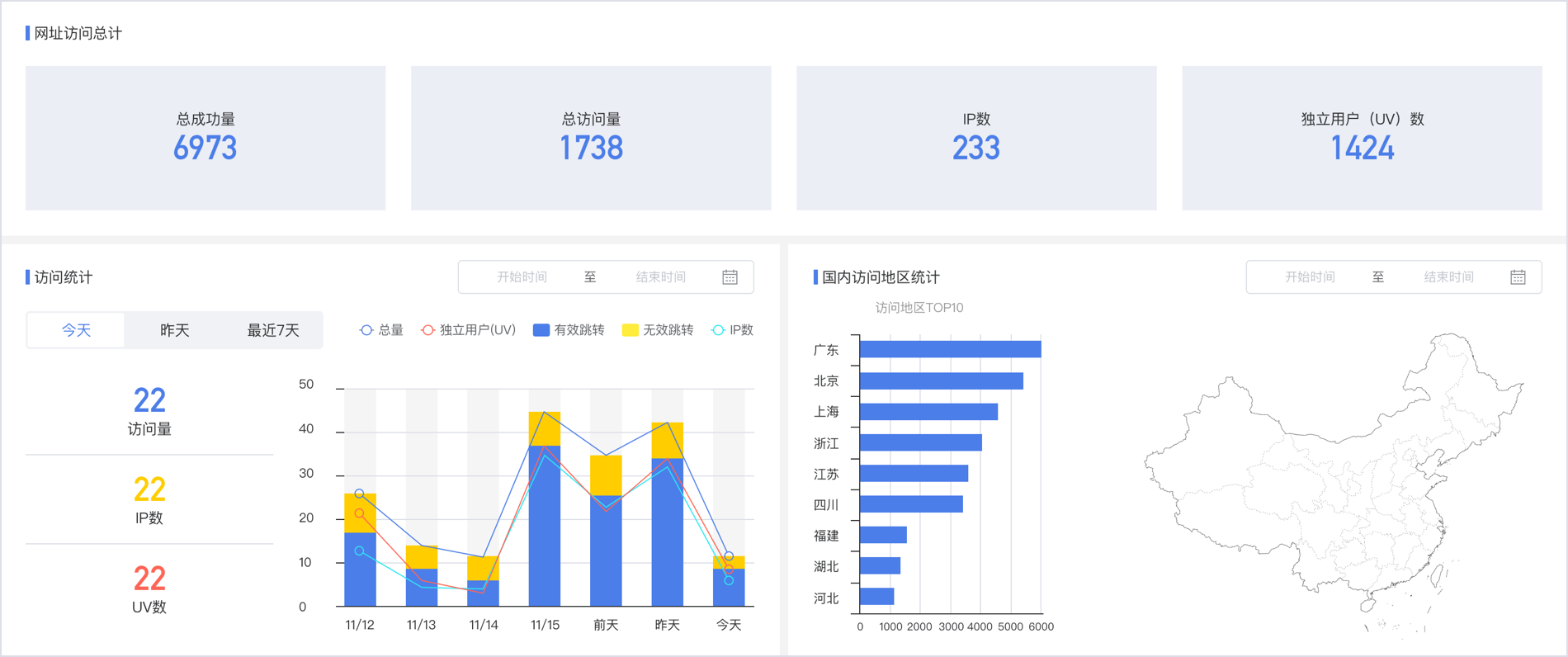Click 开始时间 field in 访问统计 panel

[x=522, y=277]
